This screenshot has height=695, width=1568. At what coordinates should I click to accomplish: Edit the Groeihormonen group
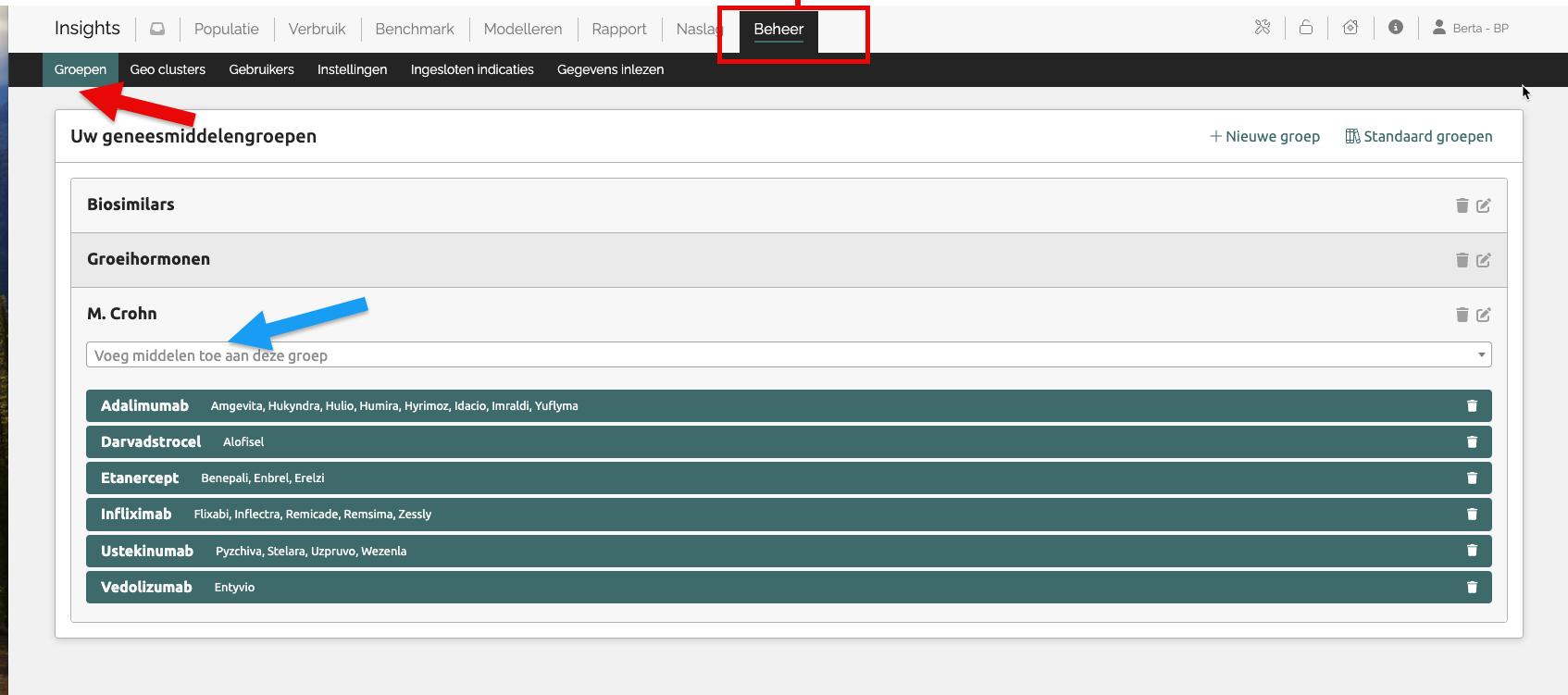pyautogui.click(x=1484, y=260)
